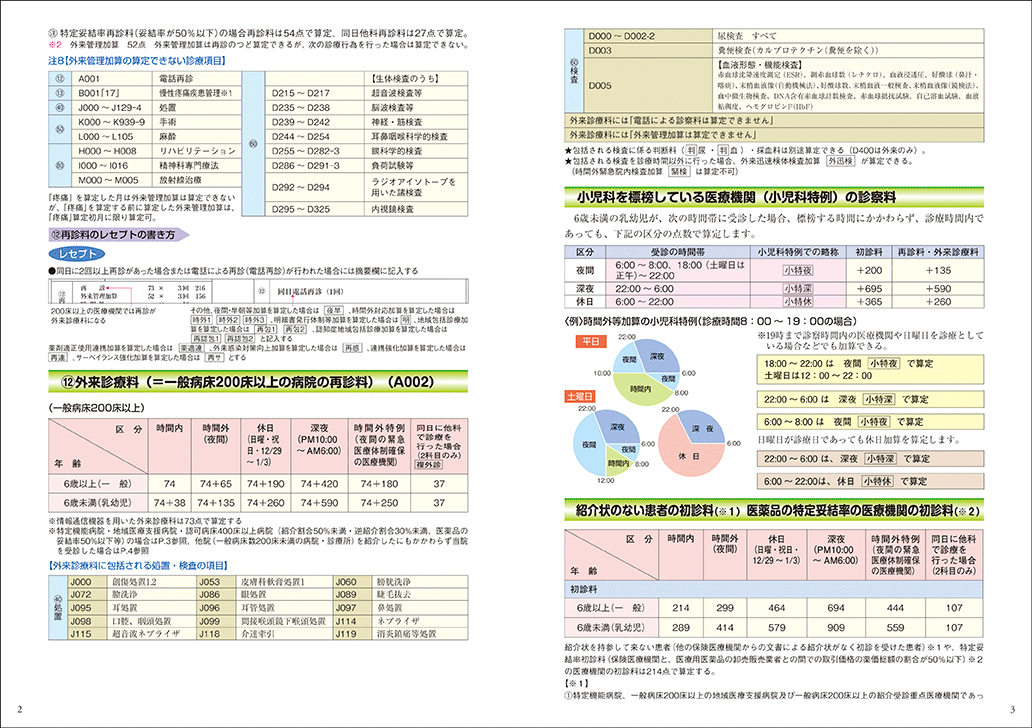This screenshot has width=1032, height=728.
Task: Click the D235～D238 range cell
Action: pos(314,107)
